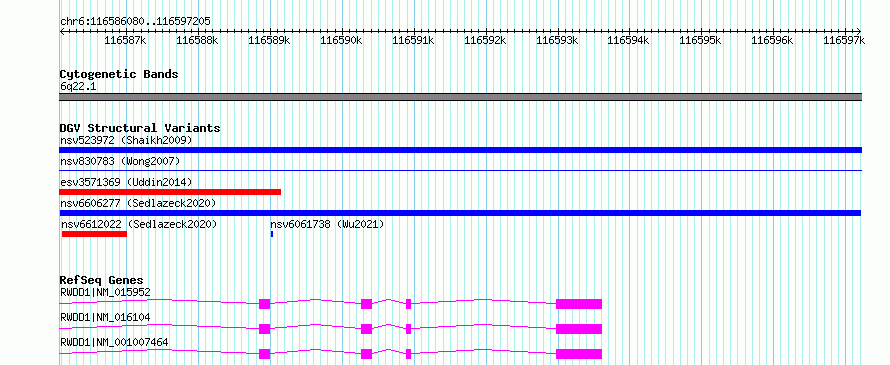The width and height of the screenshot is (890, 365).
Task: Click the 116589k ruler tick label
Action: tap(270, 40)
